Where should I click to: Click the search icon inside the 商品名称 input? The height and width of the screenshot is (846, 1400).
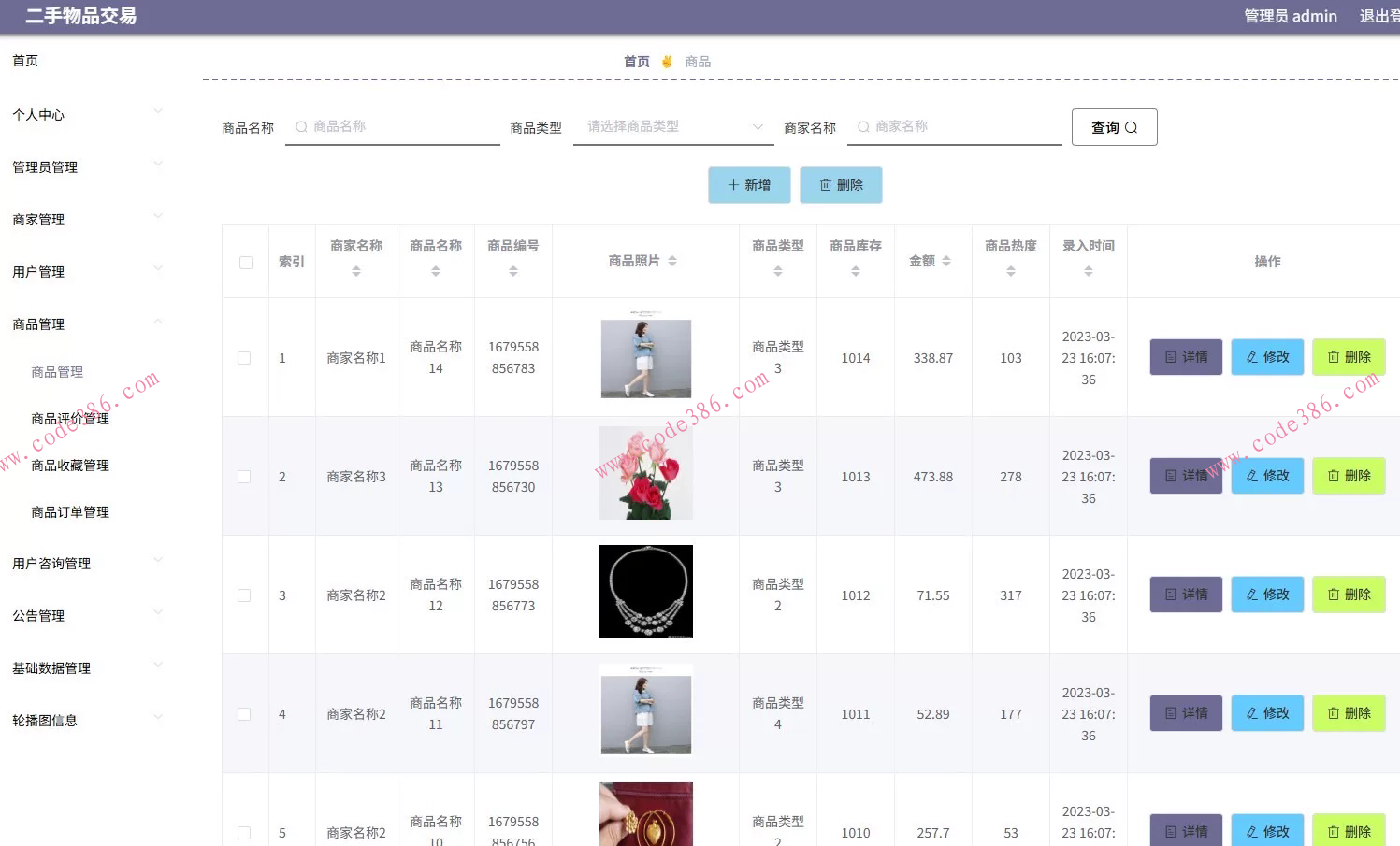pos(300,125)
